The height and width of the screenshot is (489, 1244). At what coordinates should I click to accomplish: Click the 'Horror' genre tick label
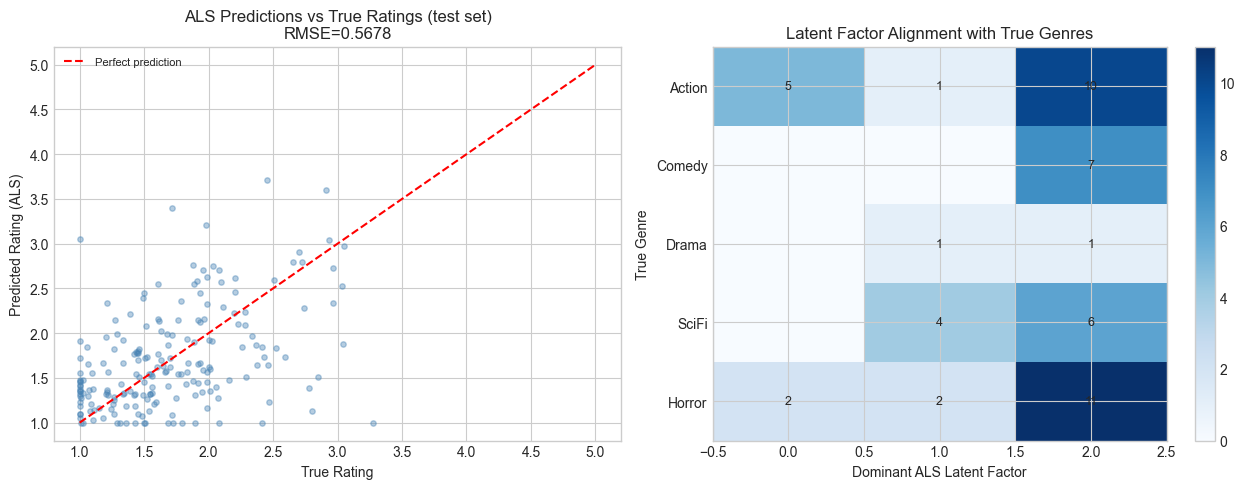pyautogui.click(x=686, y=402)
